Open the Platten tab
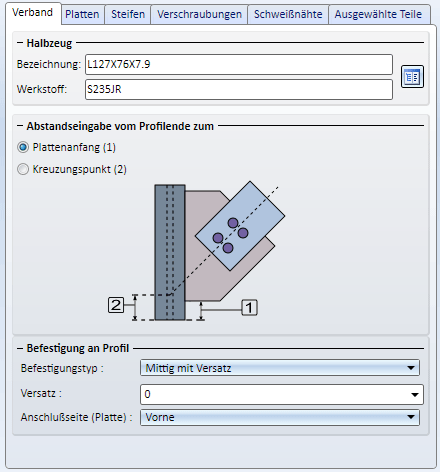This screenshot has width=440, height=472. 82,14
